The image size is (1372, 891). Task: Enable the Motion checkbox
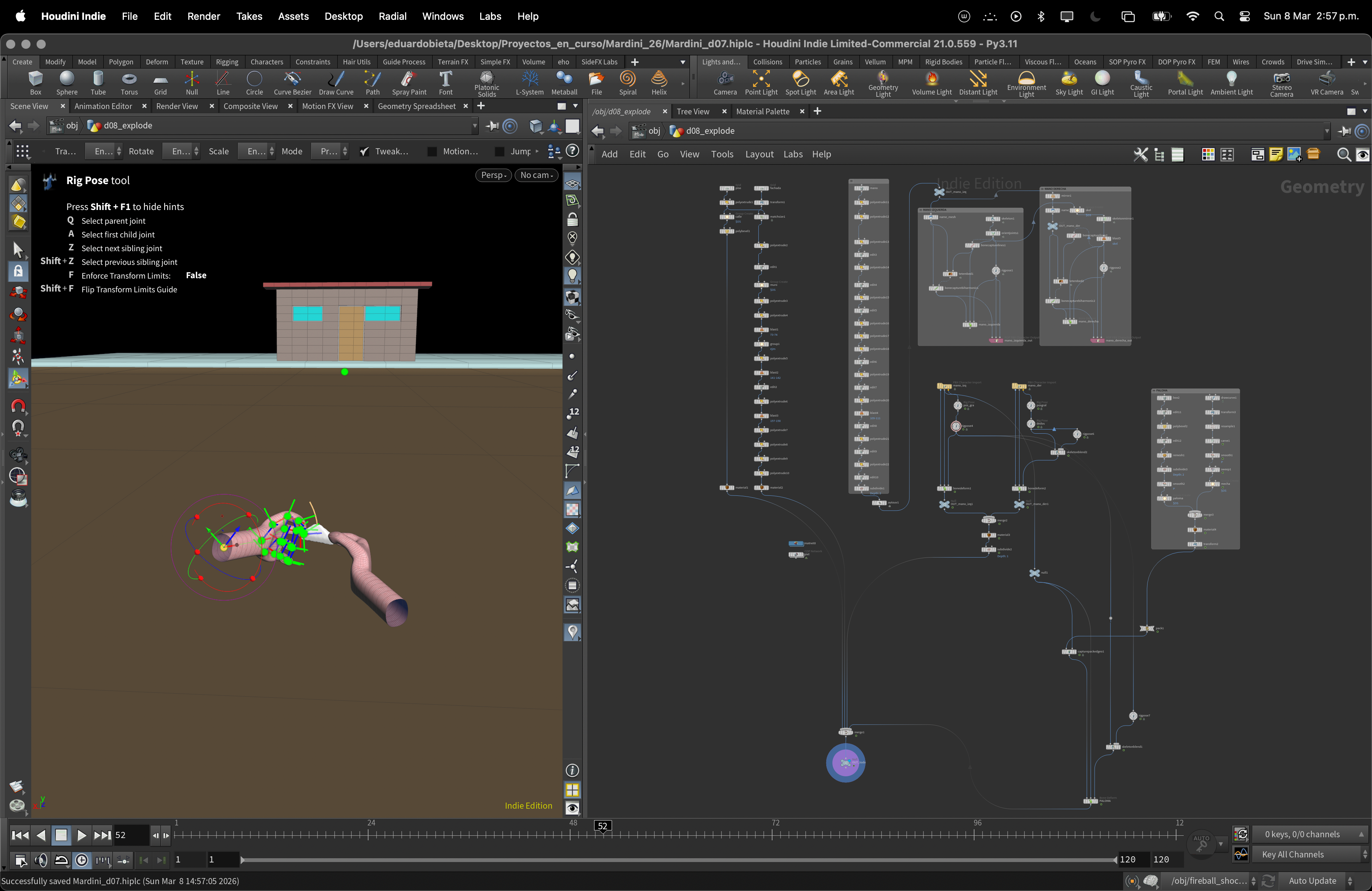(432, 152)
